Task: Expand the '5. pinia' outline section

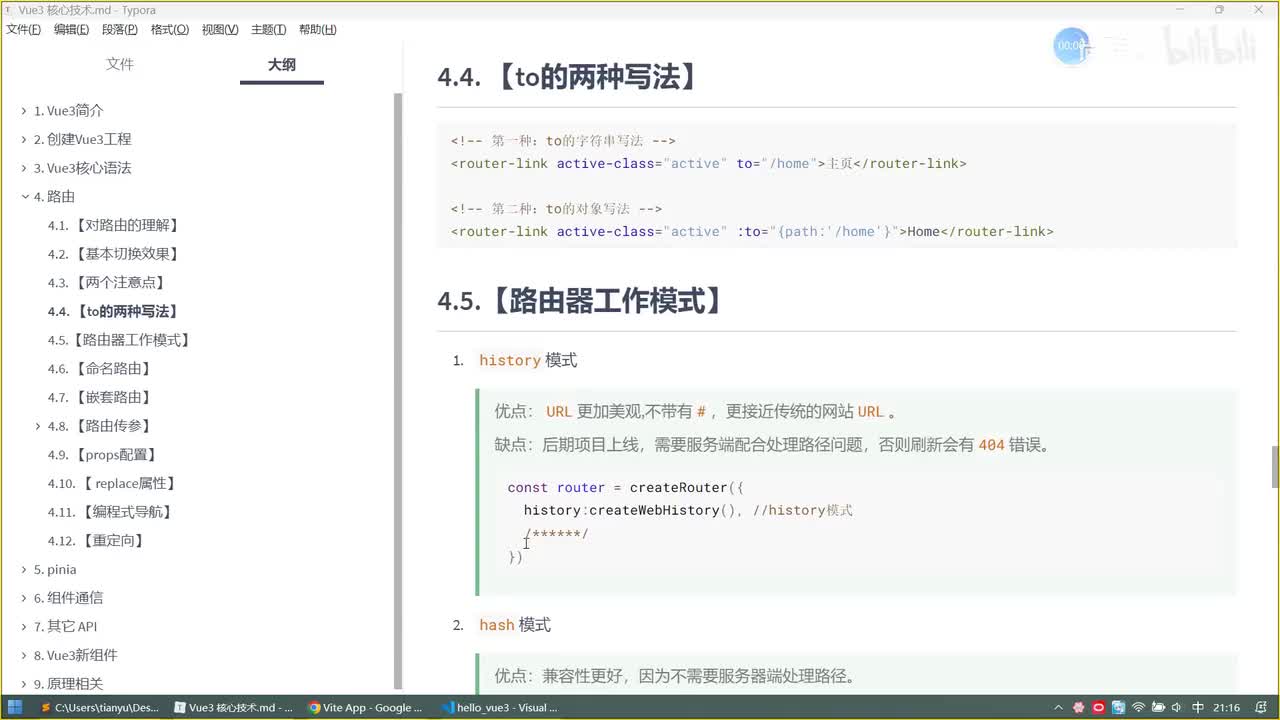Action: [x=24, y=569]
